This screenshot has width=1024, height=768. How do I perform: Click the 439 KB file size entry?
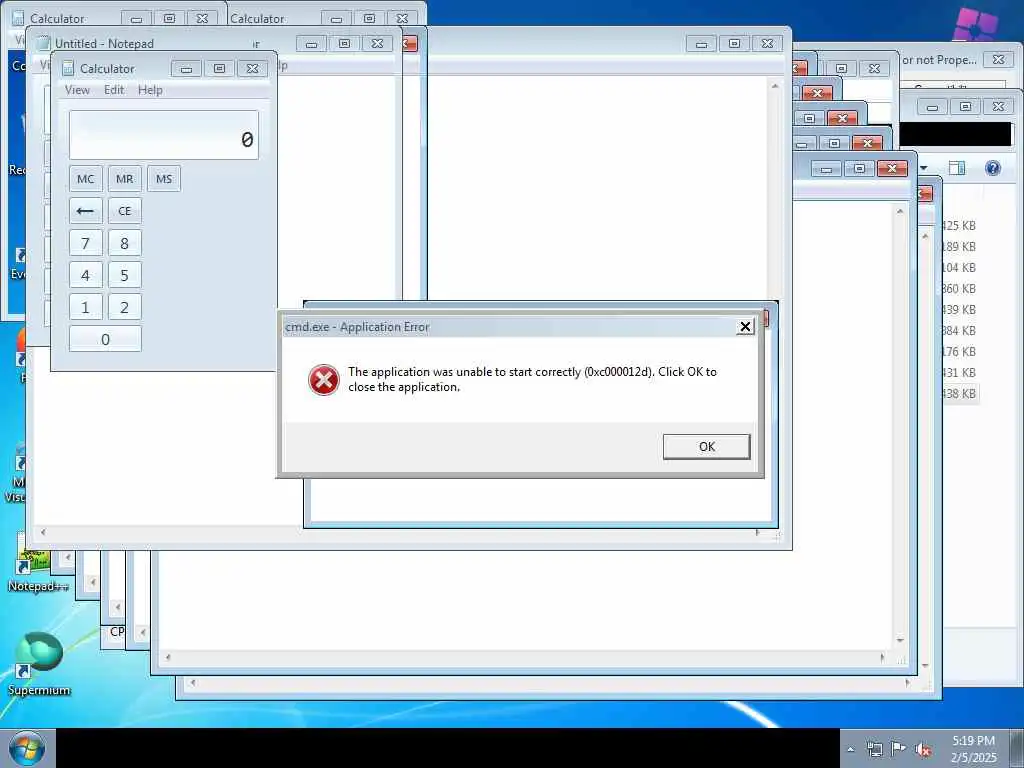tap(959, 310)
